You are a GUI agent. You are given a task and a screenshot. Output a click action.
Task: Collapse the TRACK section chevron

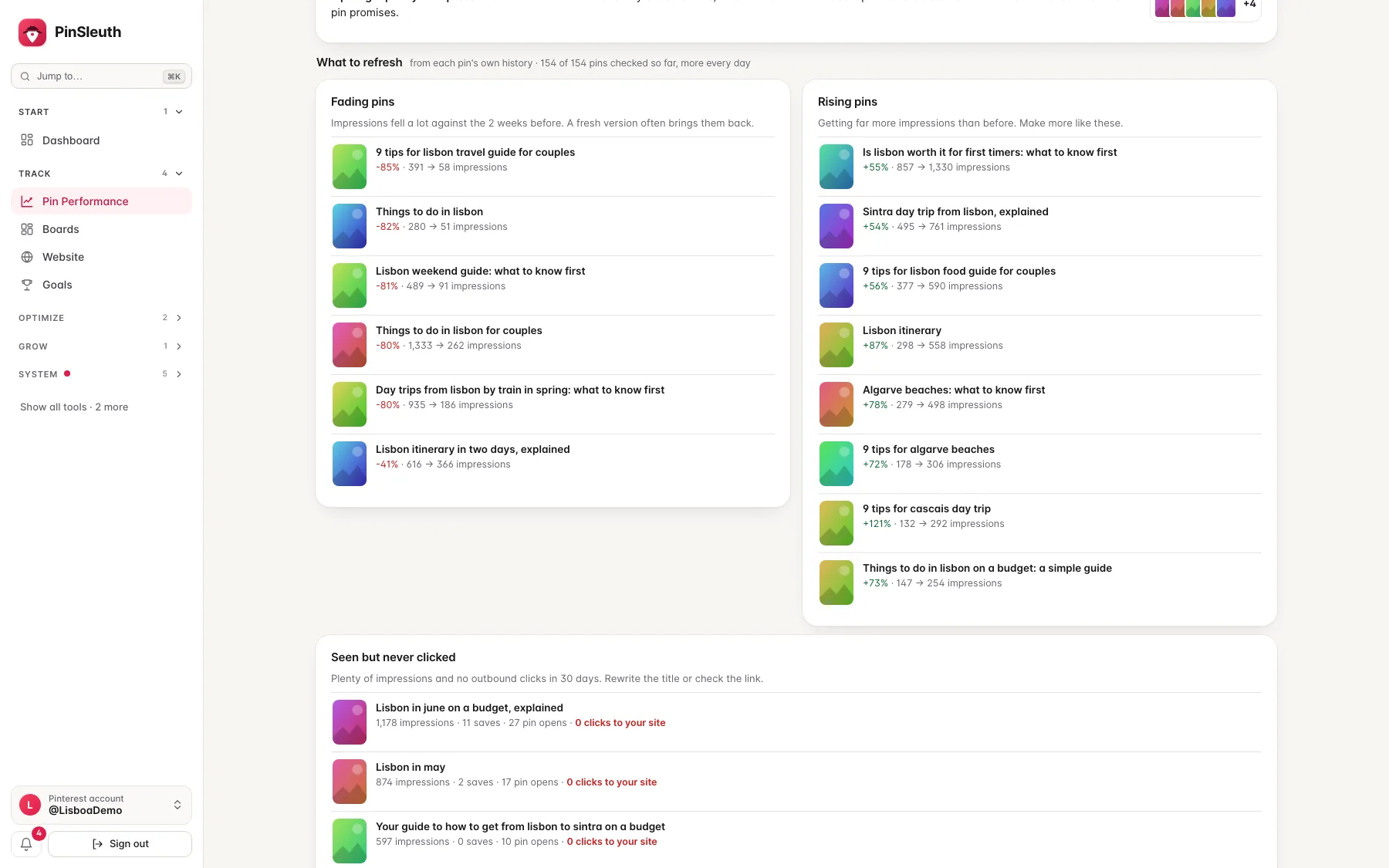(x=179, y=174)
